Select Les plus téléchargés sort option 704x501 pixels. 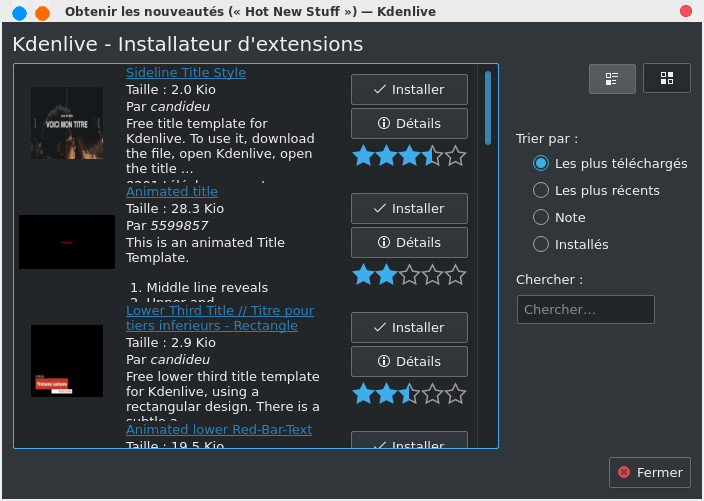tap(610, 163)
